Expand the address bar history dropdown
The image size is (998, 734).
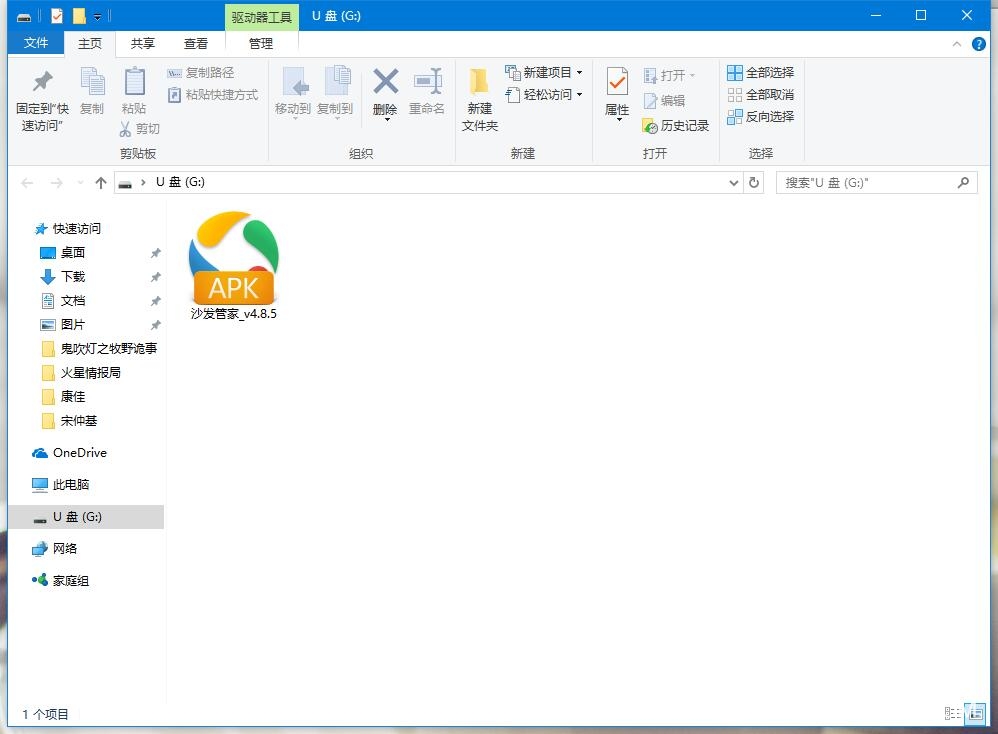click(733, 183)
